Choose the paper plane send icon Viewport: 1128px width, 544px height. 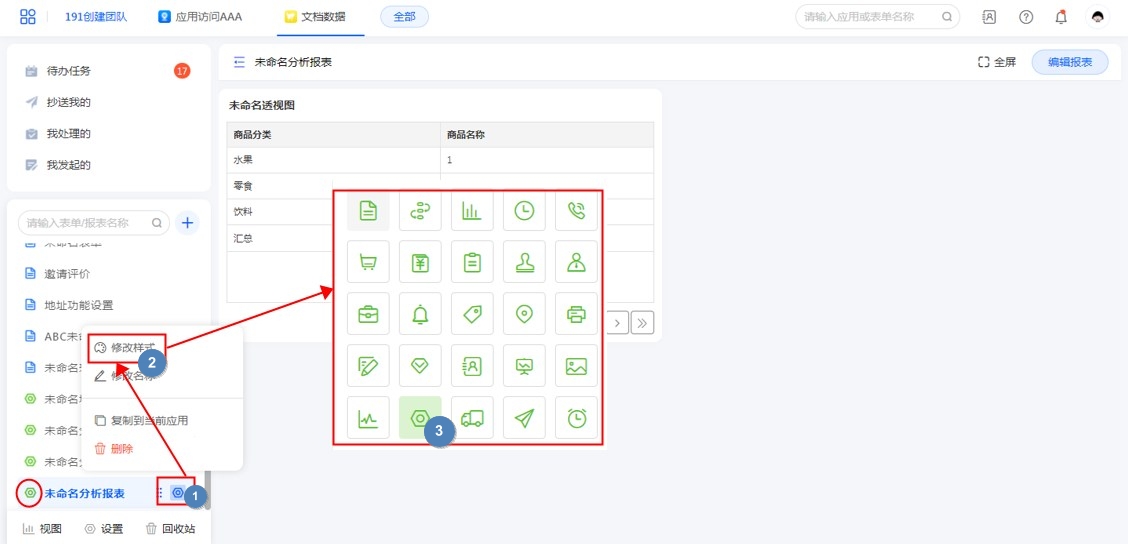click(x=524, y=418)
